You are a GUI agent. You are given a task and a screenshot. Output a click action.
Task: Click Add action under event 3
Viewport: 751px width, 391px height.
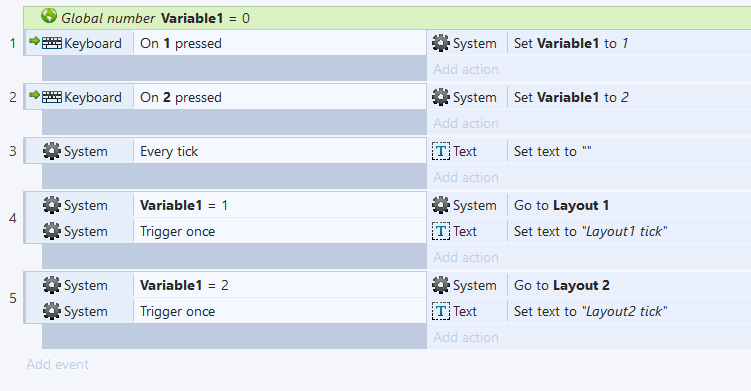[x=466, y=177]
